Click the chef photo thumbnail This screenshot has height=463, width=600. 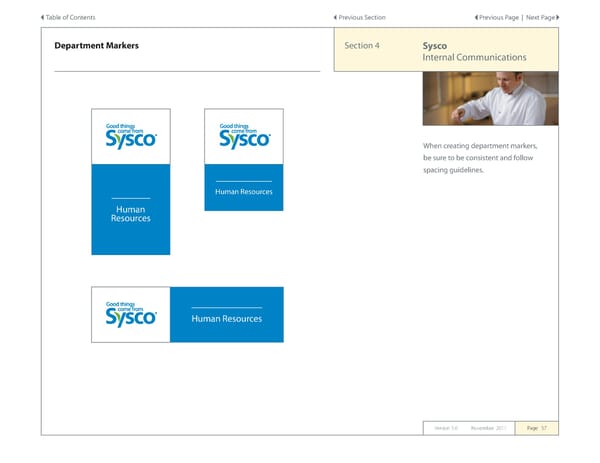coord(483,99)
